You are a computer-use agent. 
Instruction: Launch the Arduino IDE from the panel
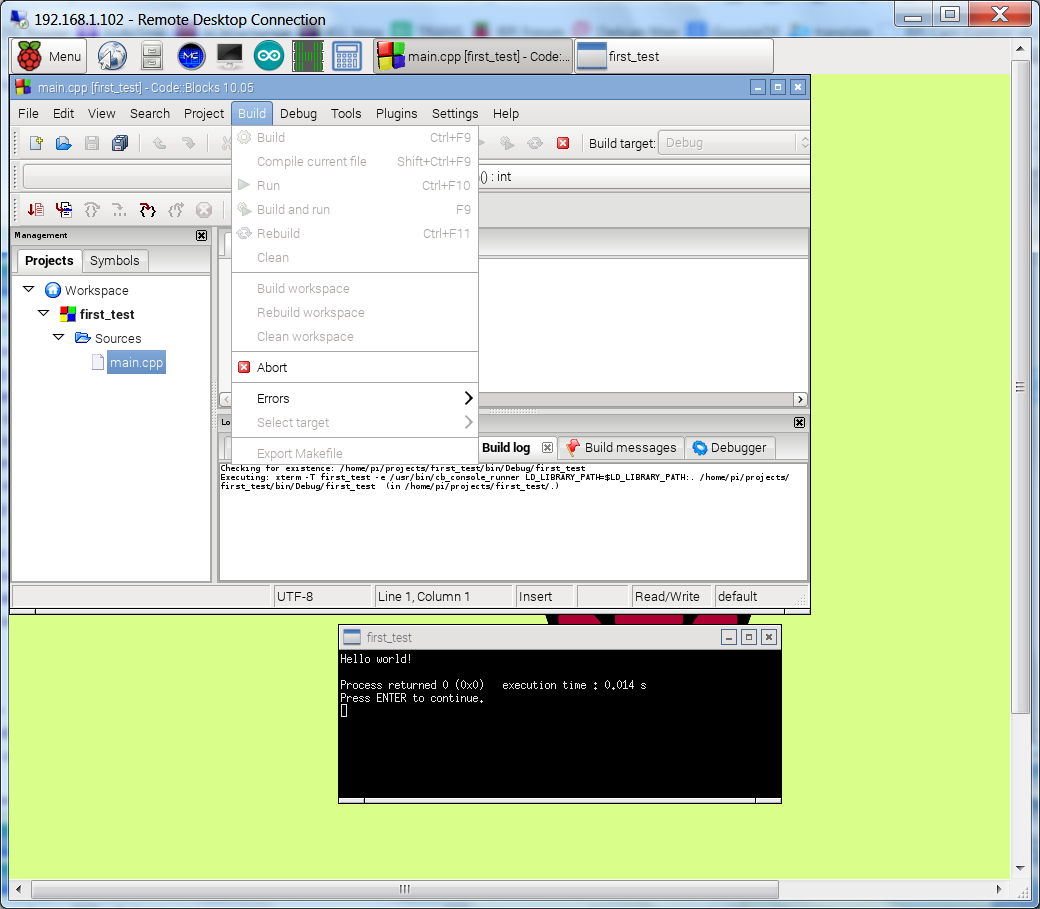(x=268, y=56)
